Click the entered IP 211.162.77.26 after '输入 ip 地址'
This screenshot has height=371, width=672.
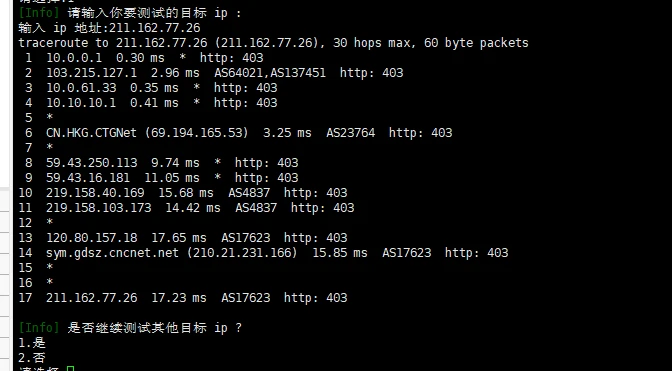(155, 28)
